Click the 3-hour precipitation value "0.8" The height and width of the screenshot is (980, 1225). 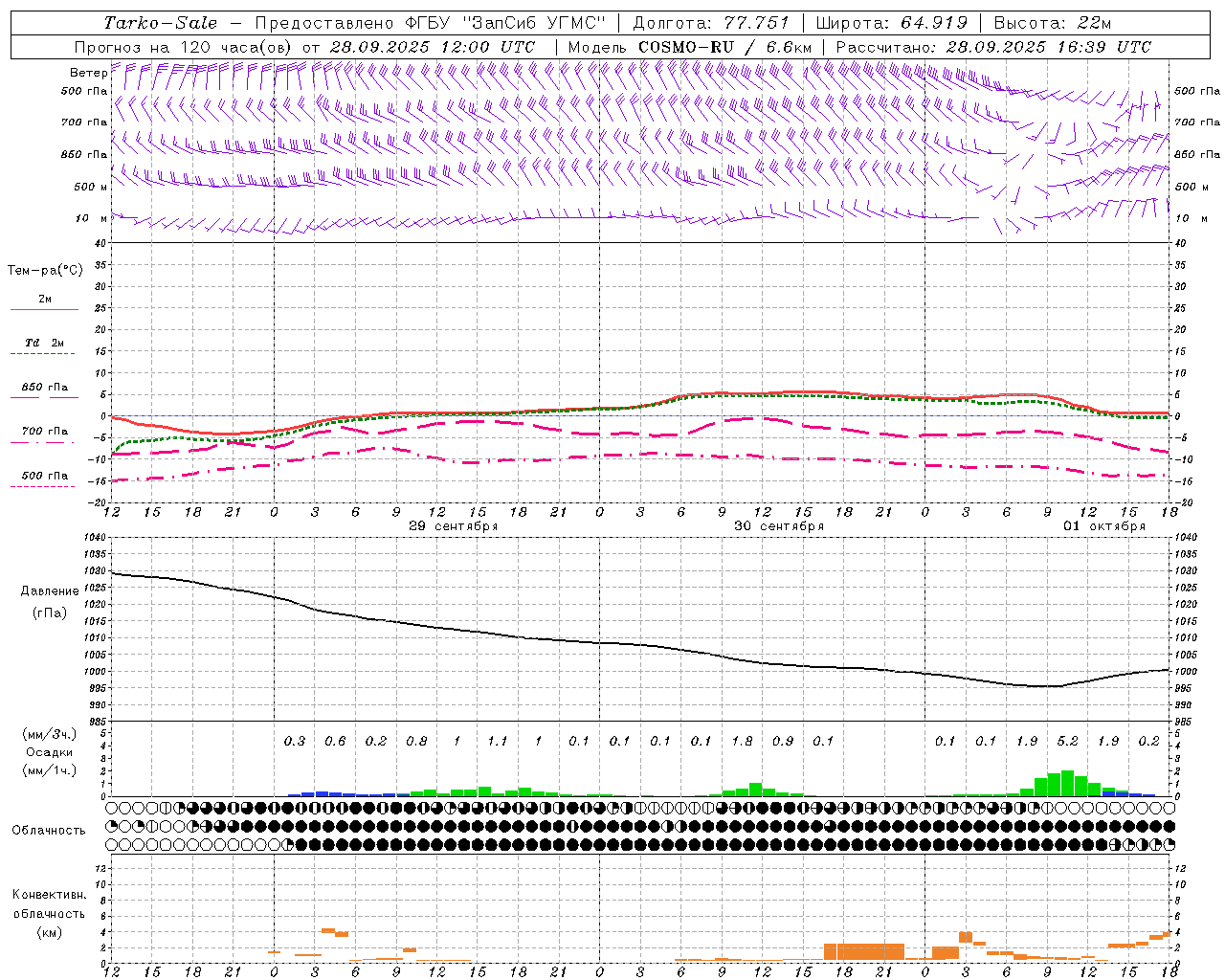[x=416, y=741]
